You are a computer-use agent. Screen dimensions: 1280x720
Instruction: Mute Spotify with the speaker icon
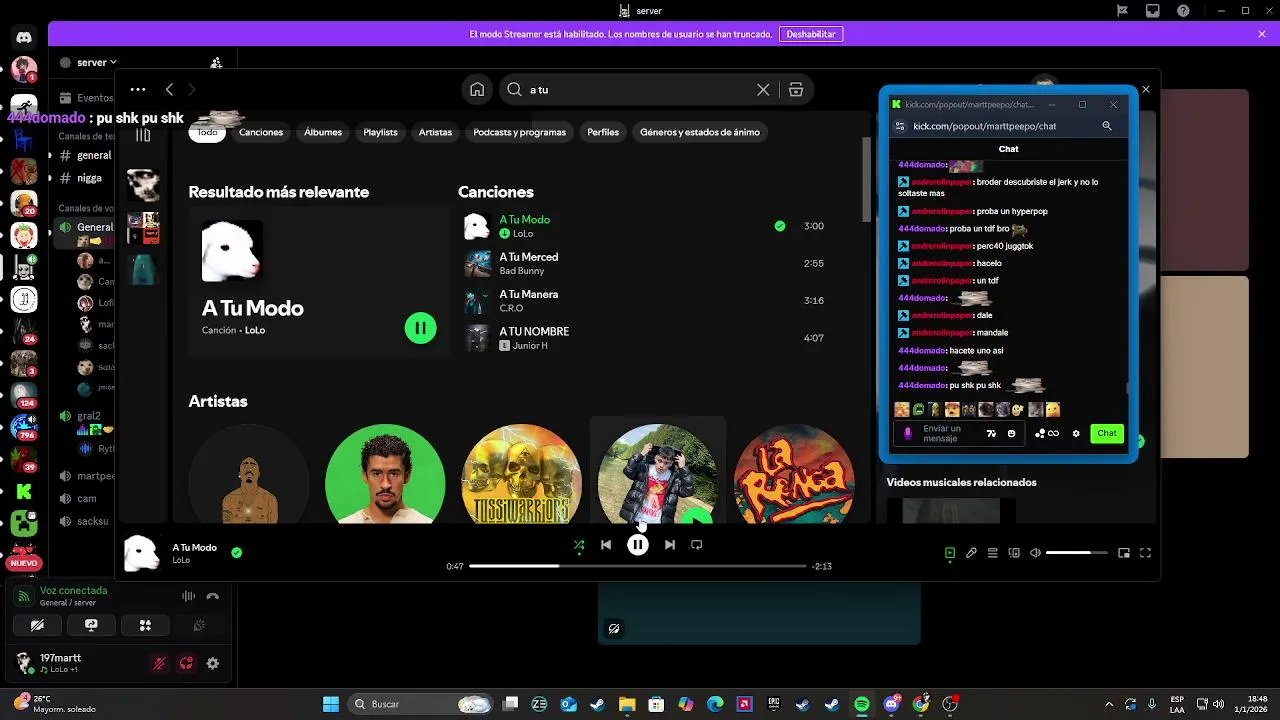[x=1035, y=553]
